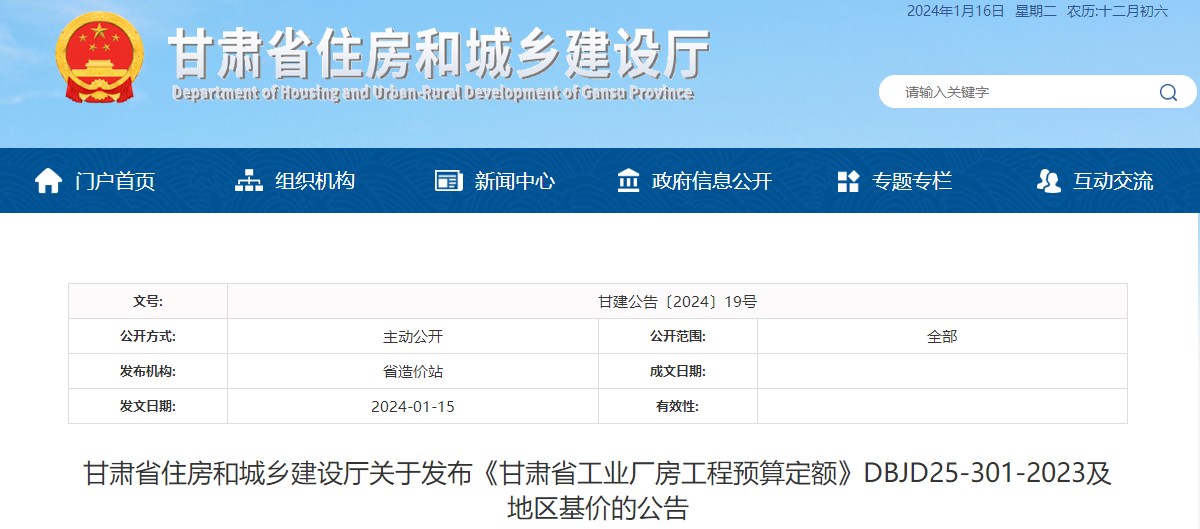
Task: Click the building icon beside 政府信息公开
Action: [x=629, y=181]
